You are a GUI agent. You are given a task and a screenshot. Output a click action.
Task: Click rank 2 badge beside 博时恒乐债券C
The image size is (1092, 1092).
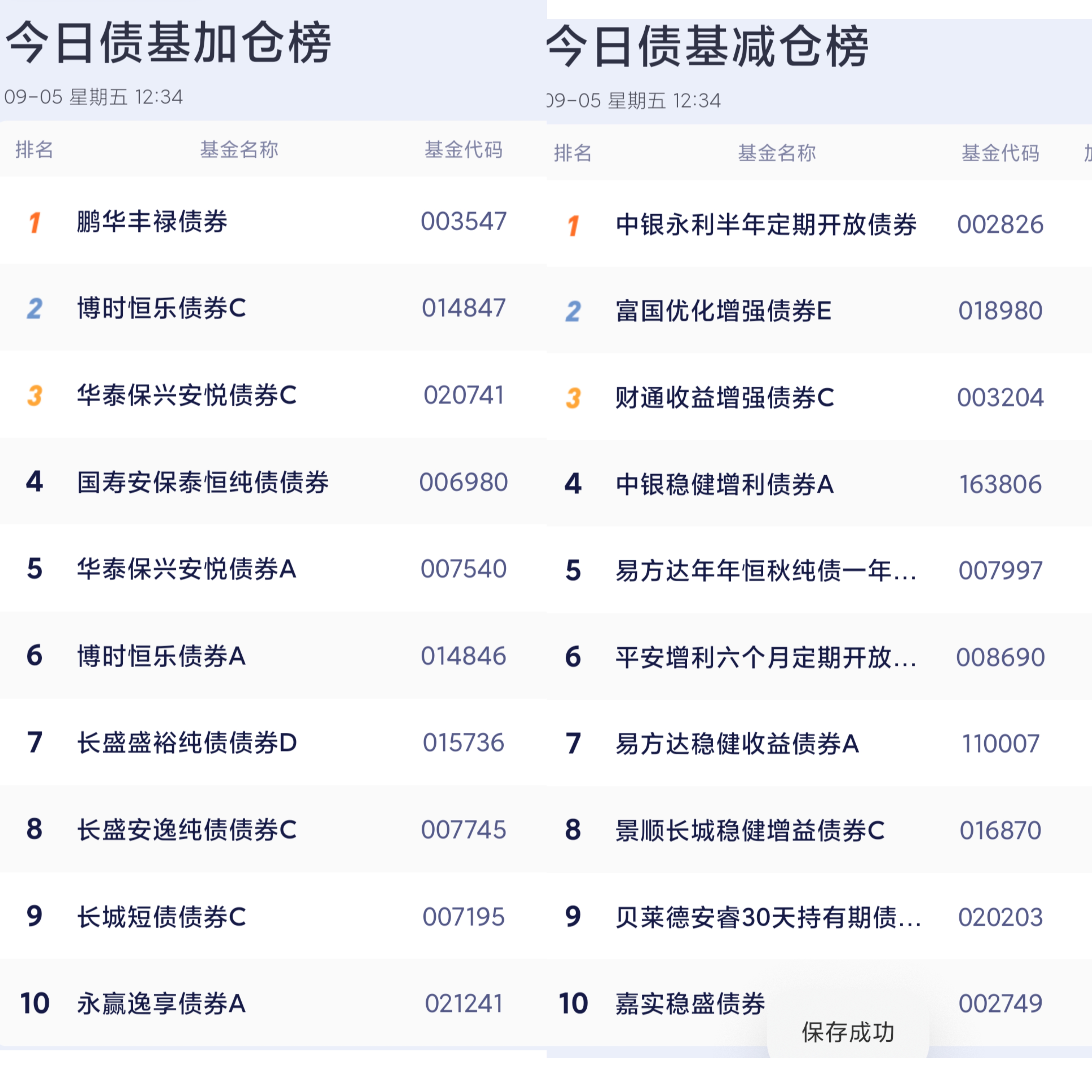coord(34,309)
